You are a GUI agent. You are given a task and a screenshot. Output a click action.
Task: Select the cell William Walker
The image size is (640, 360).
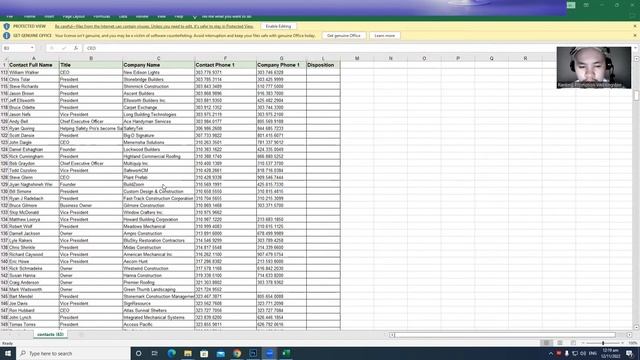(x=33, y=72)
